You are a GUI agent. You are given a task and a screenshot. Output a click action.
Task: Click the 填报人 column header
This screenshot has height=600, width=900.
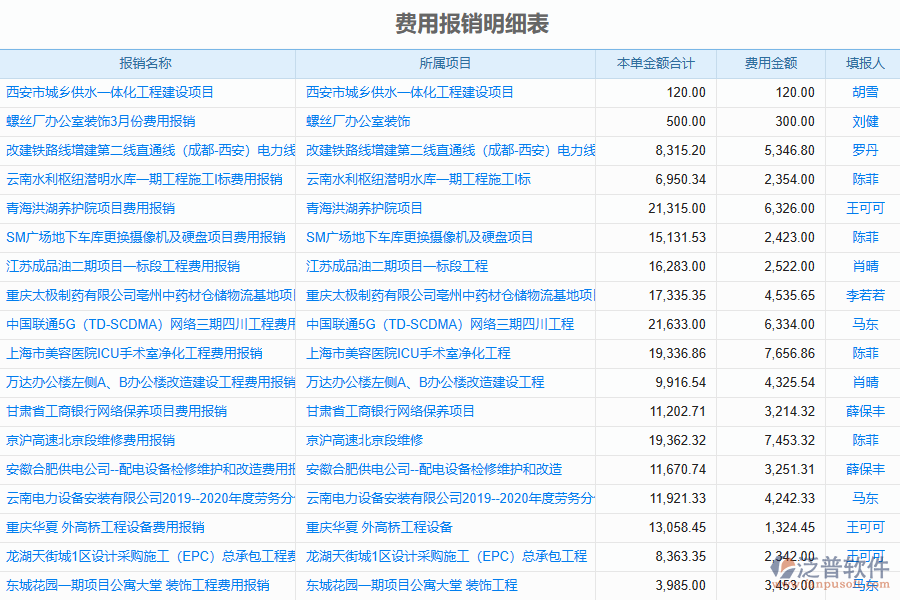click(x=865, y=64)
